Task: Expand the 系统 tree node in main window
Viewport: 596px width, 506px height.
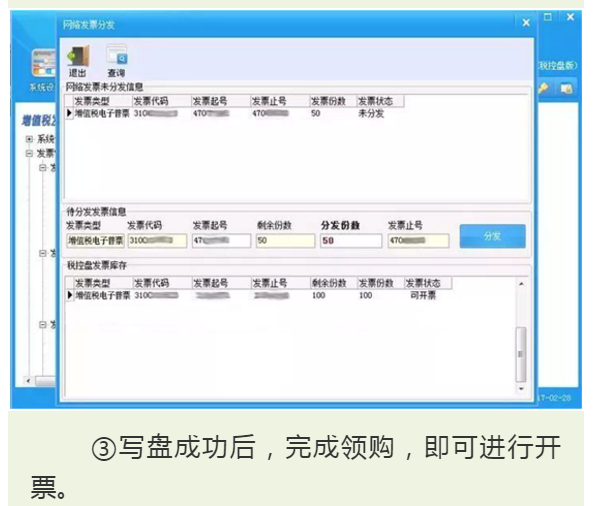Action: pyautogui.click(x=29, y=139)
